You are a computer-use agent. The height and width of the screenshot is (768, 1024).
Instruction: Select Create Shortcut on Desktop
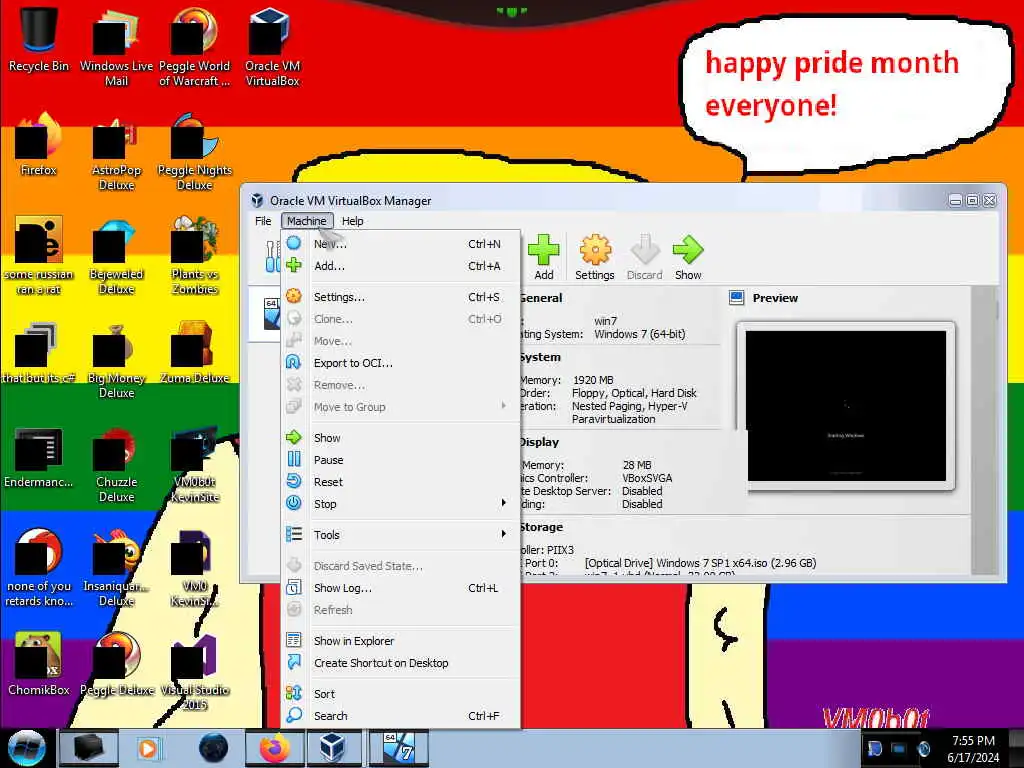click(x=401, y=663)
